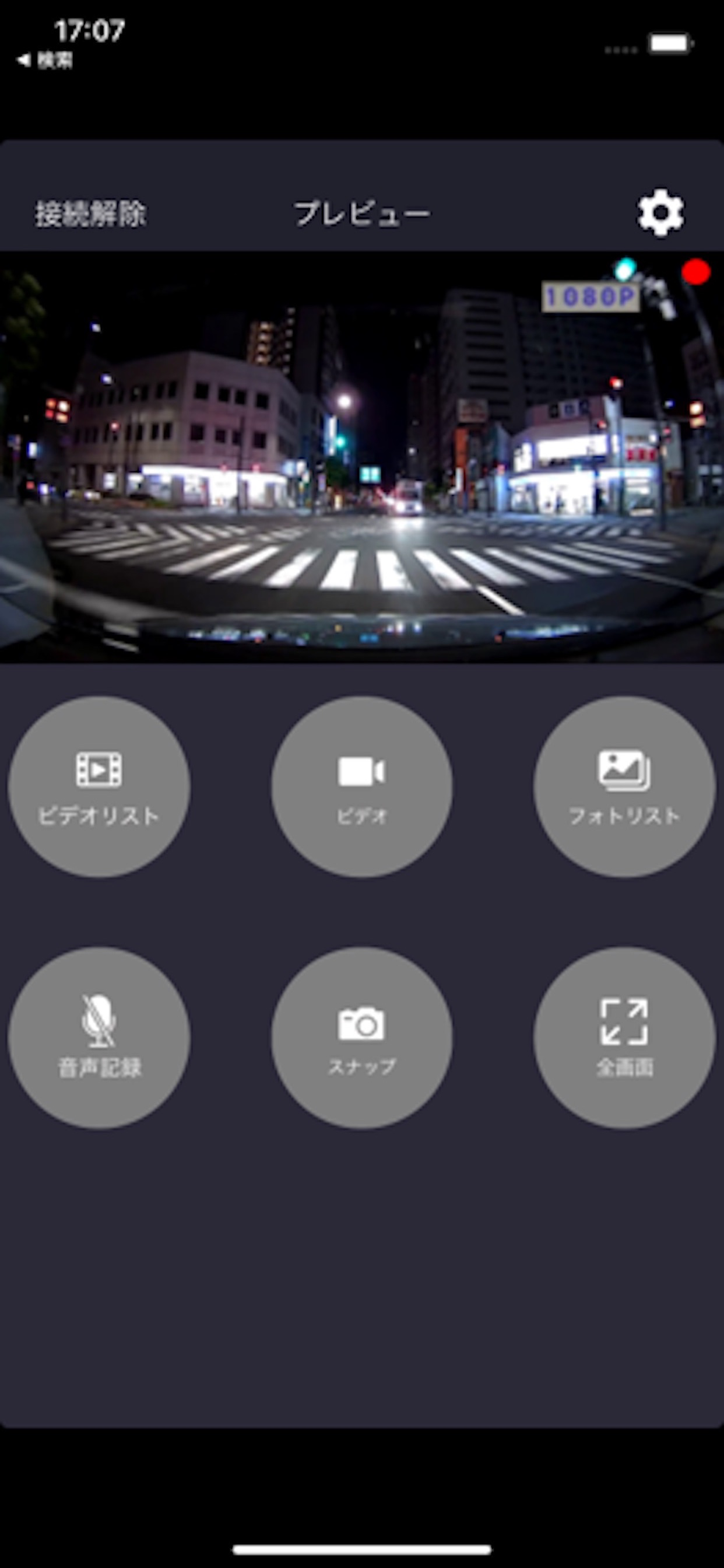Tap the プレビュー title text
The image size is (724, 1568).
pyautogui.click(x=362, y=214)
